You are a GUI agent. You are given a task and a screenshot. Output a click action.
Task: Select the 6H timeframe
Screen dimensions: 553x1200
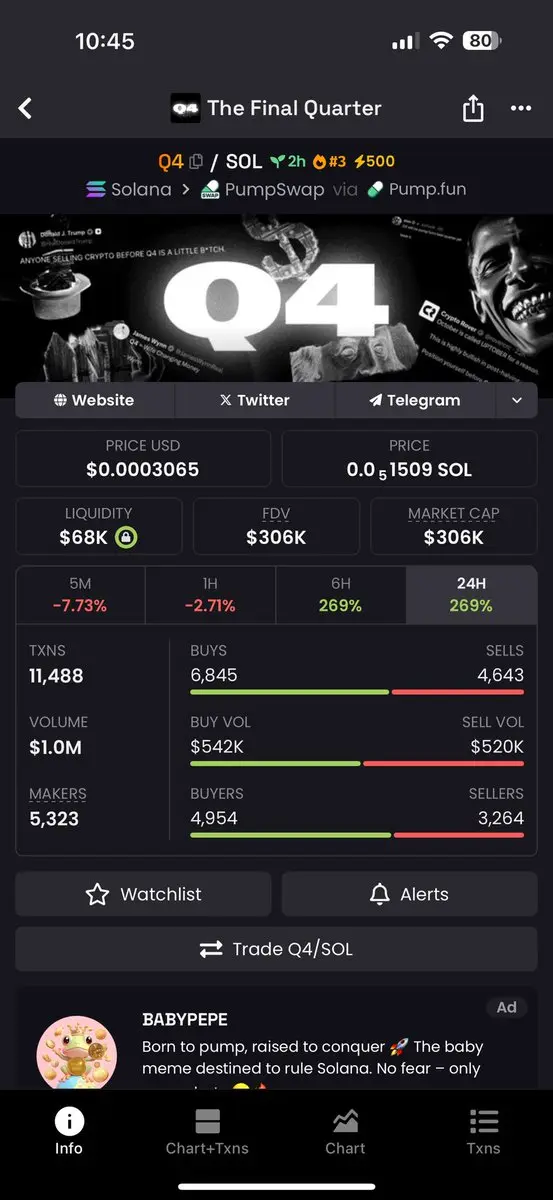pyautogui.click(x=340, y=595)
